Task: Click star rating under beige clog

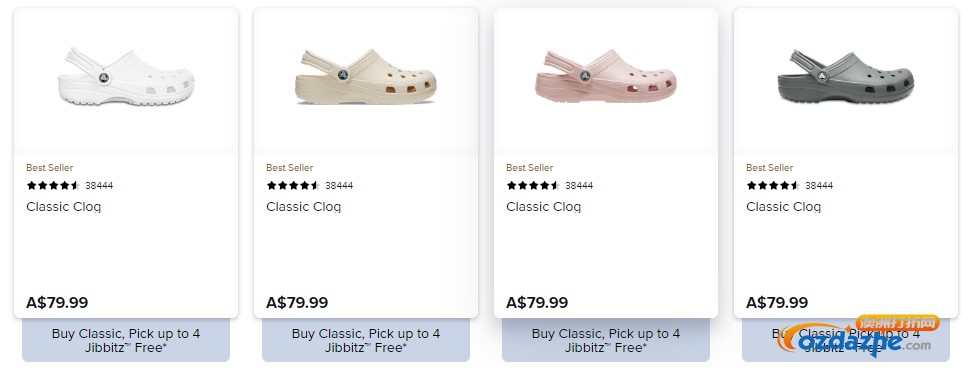Action: 293,185
